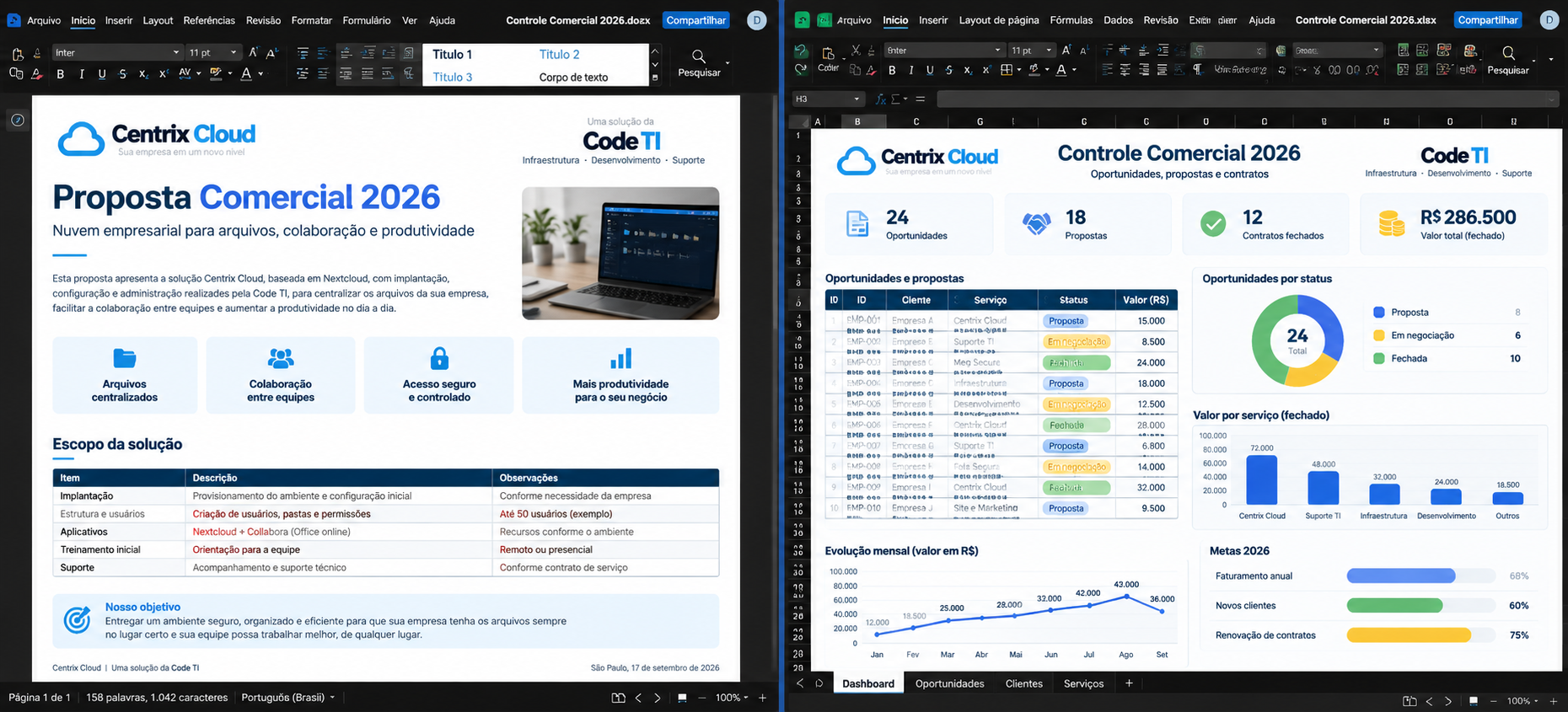Screen dimensions: 1568x712
Task: Open the function wizard fx icon
Action: coord(880,99)
